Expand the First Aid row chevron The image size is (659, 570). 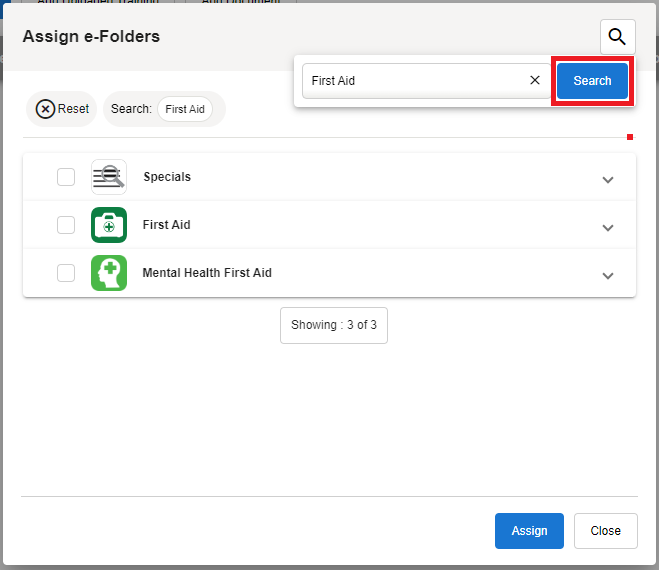607,228
